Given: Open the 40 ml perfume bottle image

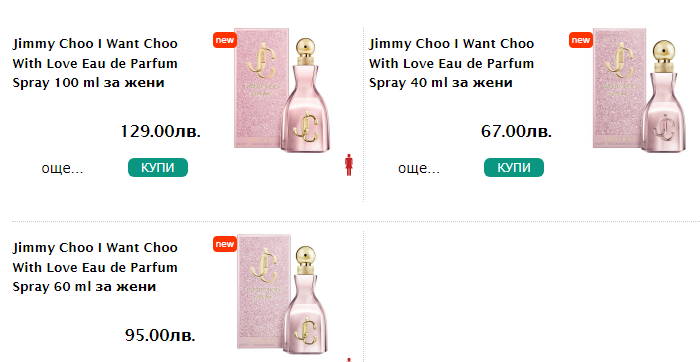Looking at the screenshot, I should click(639, 91).
